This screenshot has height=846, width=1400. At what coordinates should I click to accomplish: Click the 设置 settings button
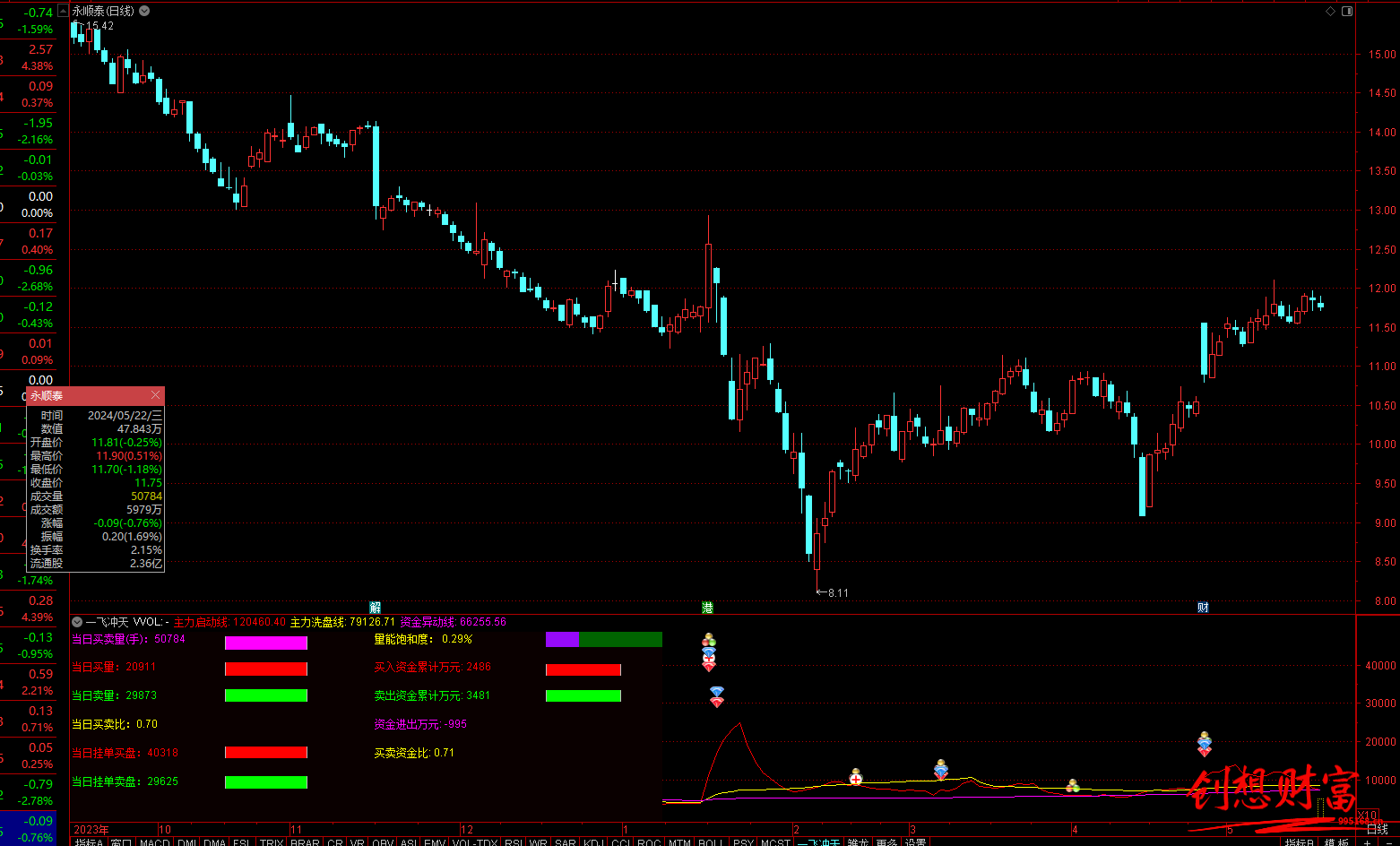[915, 842]
